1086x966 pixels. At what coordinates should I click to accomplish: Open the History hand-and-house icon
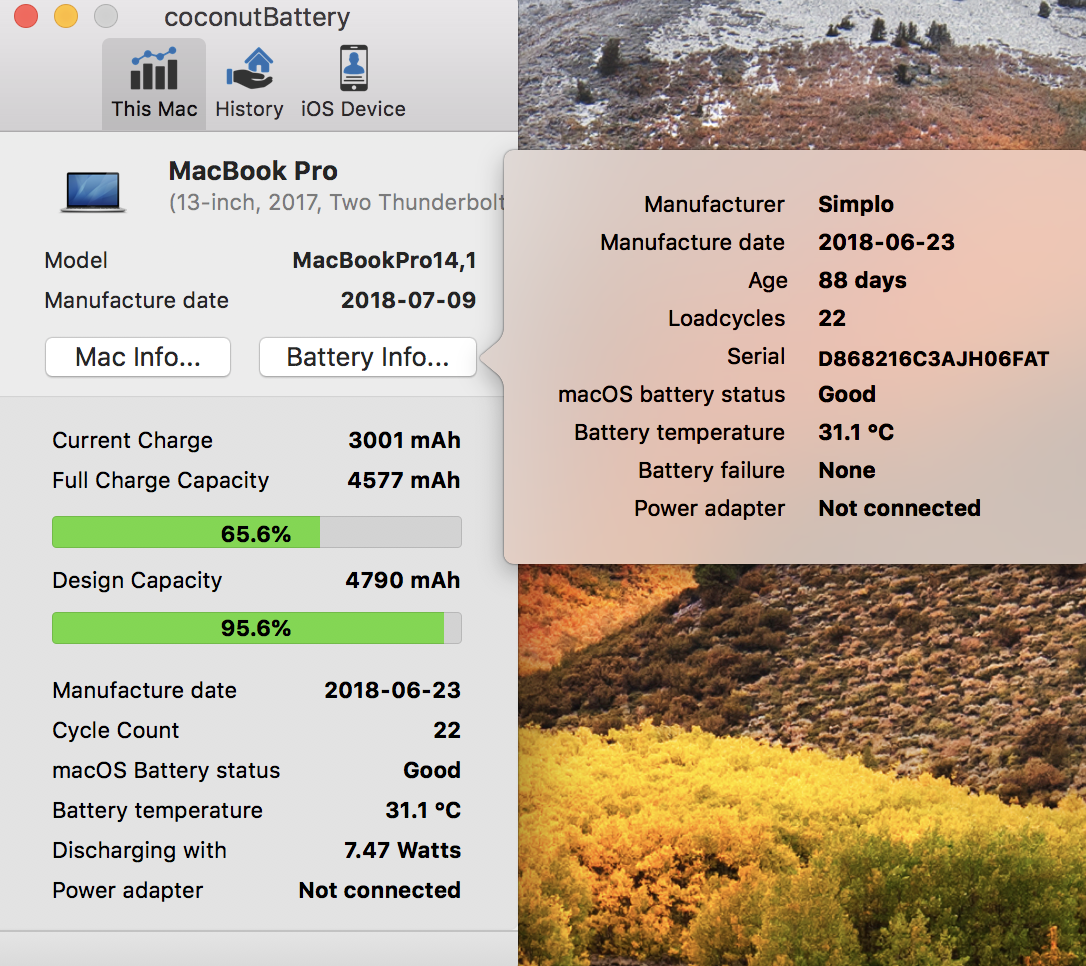249,69
